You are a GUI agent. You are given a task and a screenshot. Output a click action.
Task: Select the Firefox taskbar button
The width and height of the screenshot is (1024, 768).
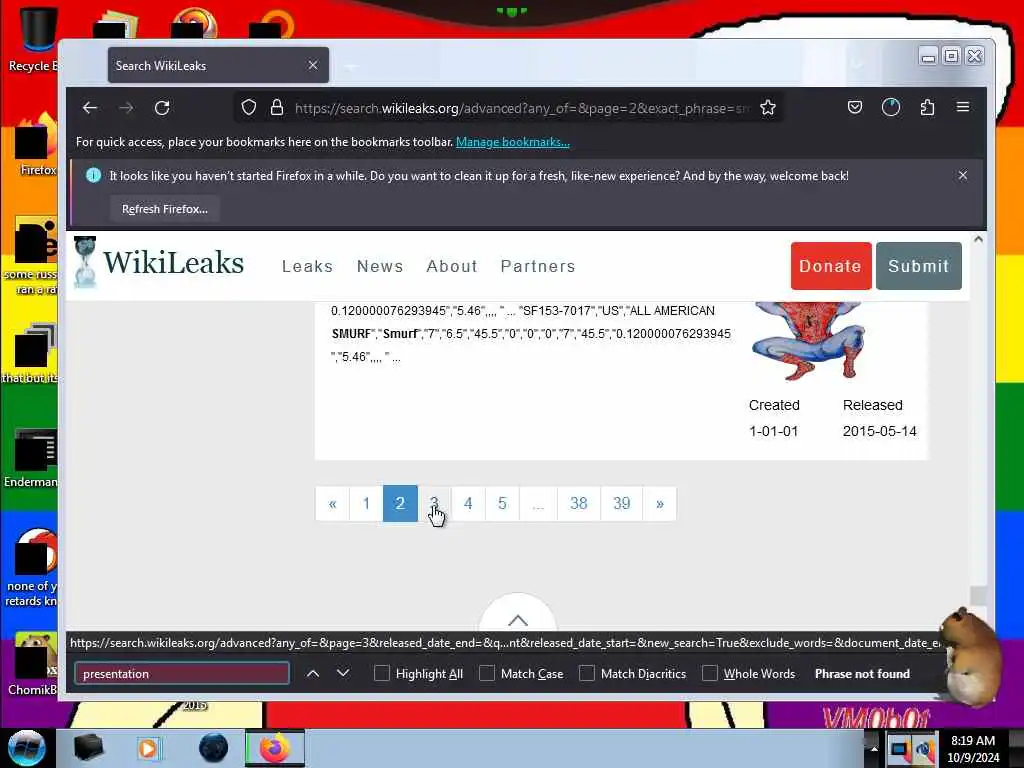[275, 748]
